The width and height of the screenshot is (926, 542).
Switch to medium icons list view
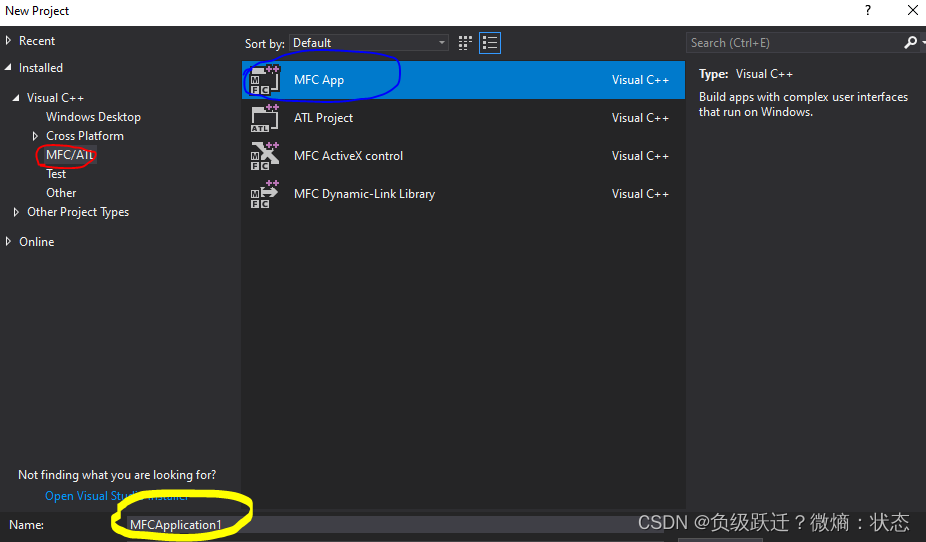[x=490, y=43]
